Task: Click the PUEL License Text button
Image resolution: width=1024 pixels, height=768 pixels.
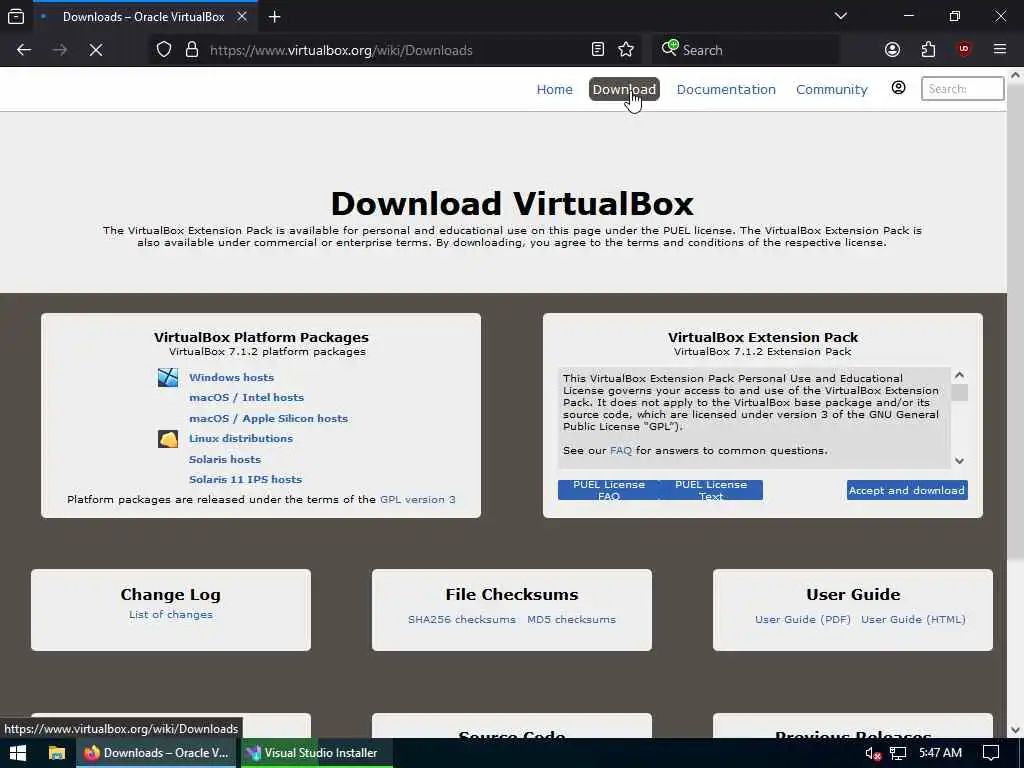Action: pos(711,490)
